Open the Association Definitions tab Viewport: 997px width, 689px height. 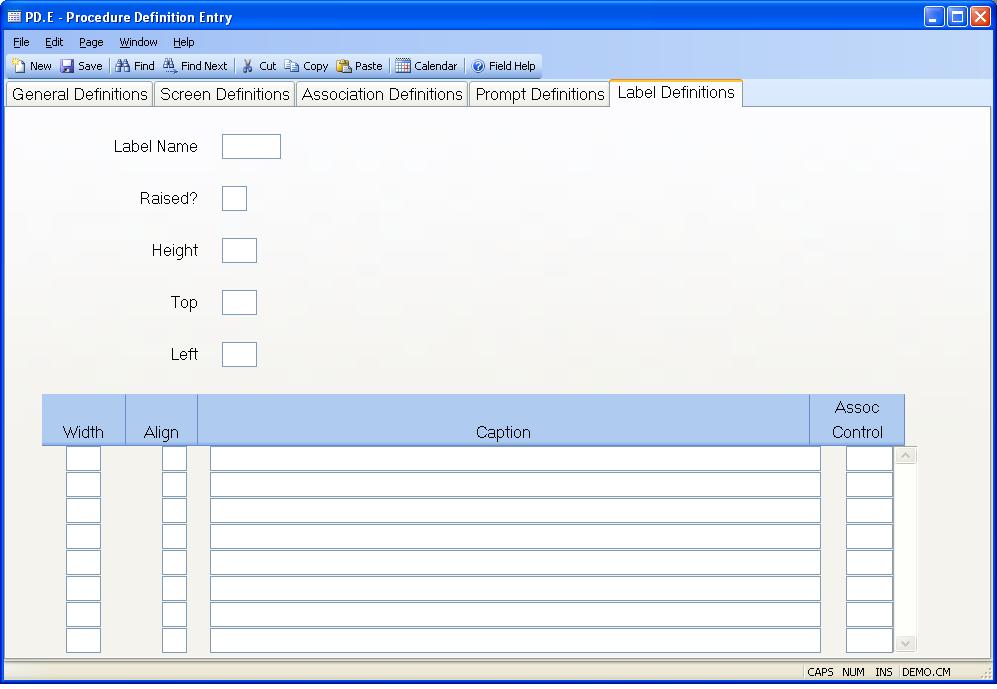point(382,94)
